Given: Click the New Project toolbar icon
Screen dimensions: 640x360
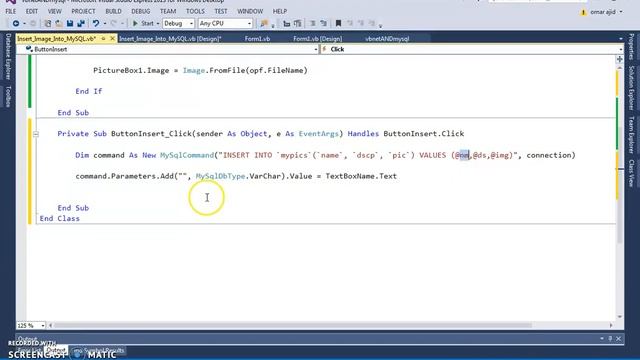Looking at the screenshot, I should [x=48, y=24].
